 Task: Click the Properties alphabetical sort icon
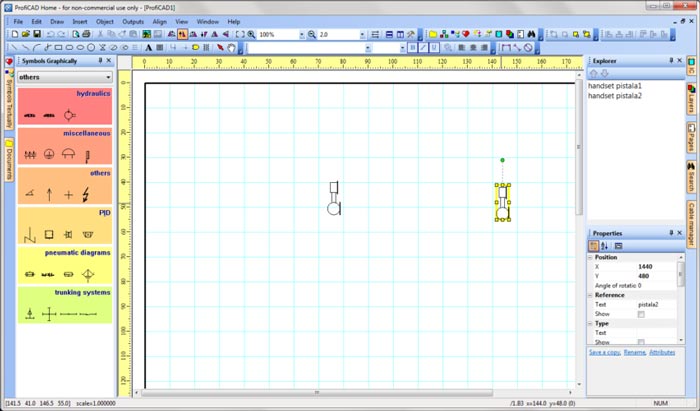[604, 246]
